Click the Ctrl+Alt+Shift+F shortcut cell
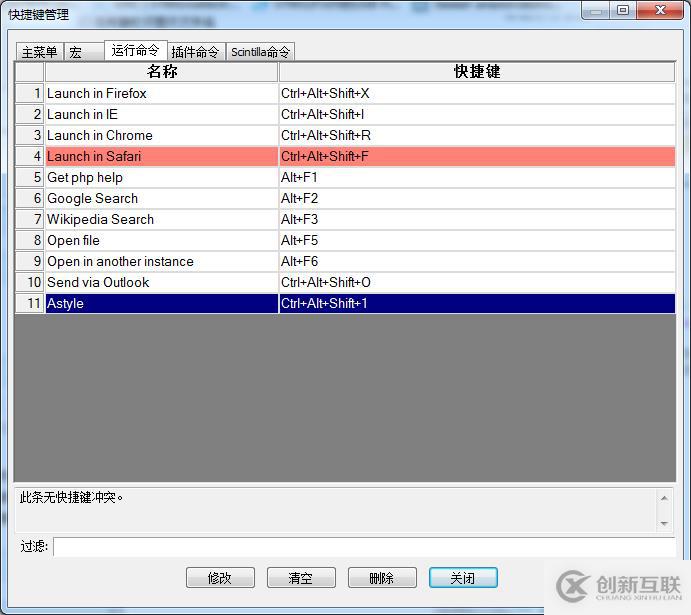Screen dimensions: 691x615 [x=477, y=156]
